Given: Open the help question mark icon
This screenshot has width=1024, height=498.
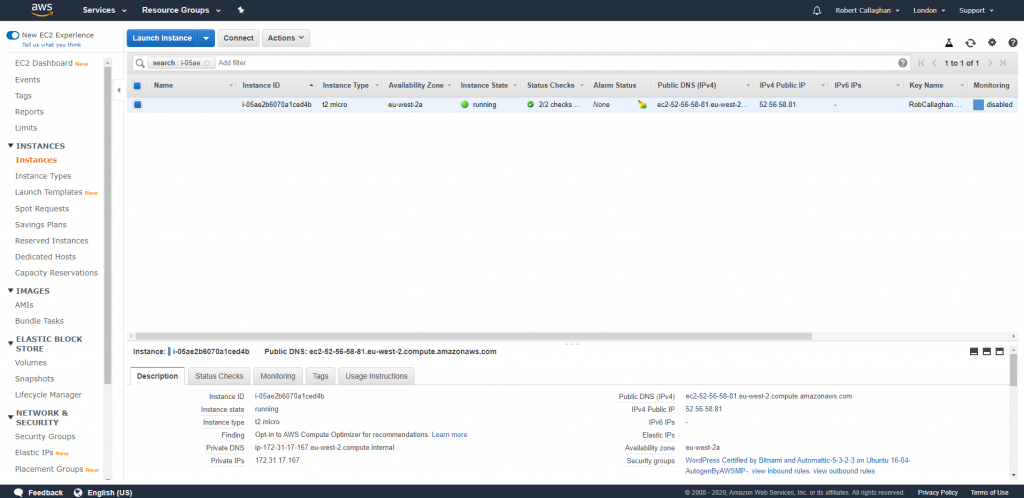Looking at the screenshot, I should click(x=1012, y=42).
